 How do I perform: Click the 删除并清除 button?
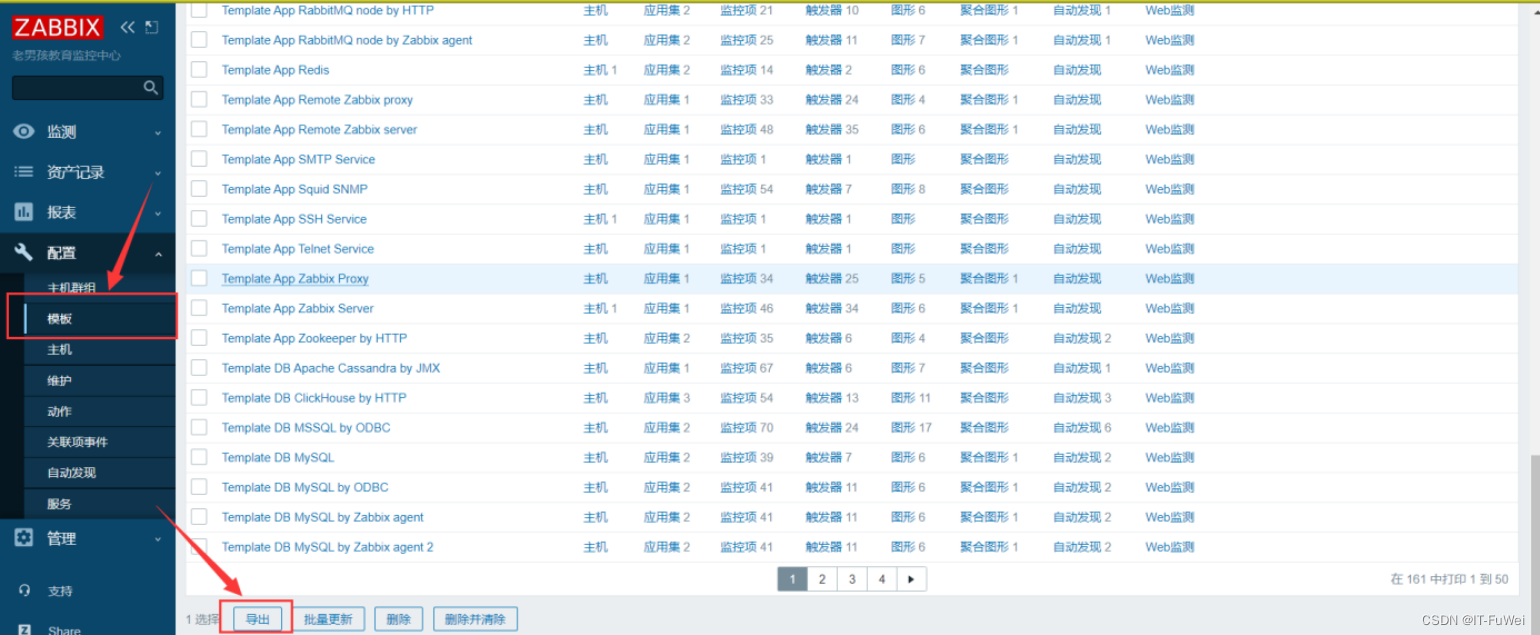click(x=475, y=619)
